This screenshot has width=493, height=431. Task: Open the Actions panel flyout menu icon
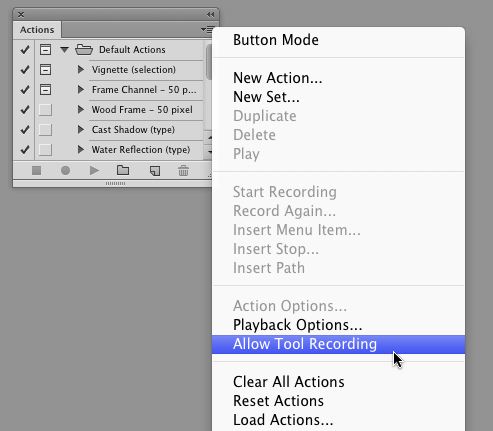click(207, 30)
